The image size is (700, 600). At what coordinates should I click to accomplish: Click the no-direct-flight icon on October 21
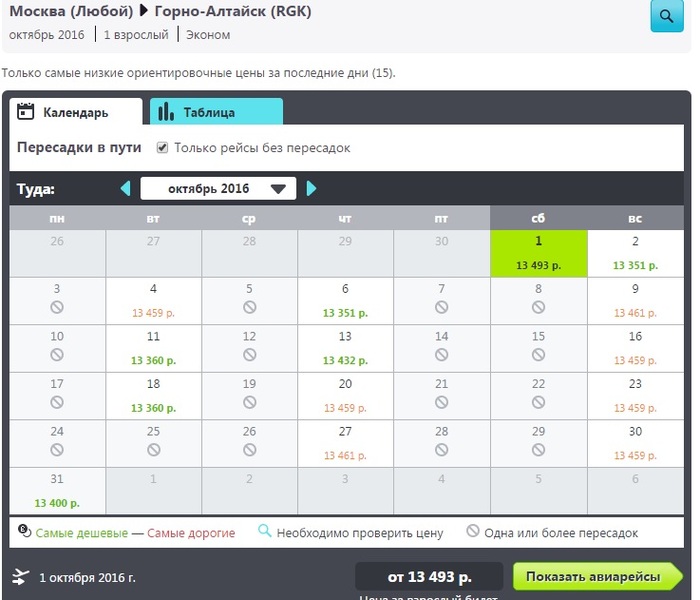(442, 402)
